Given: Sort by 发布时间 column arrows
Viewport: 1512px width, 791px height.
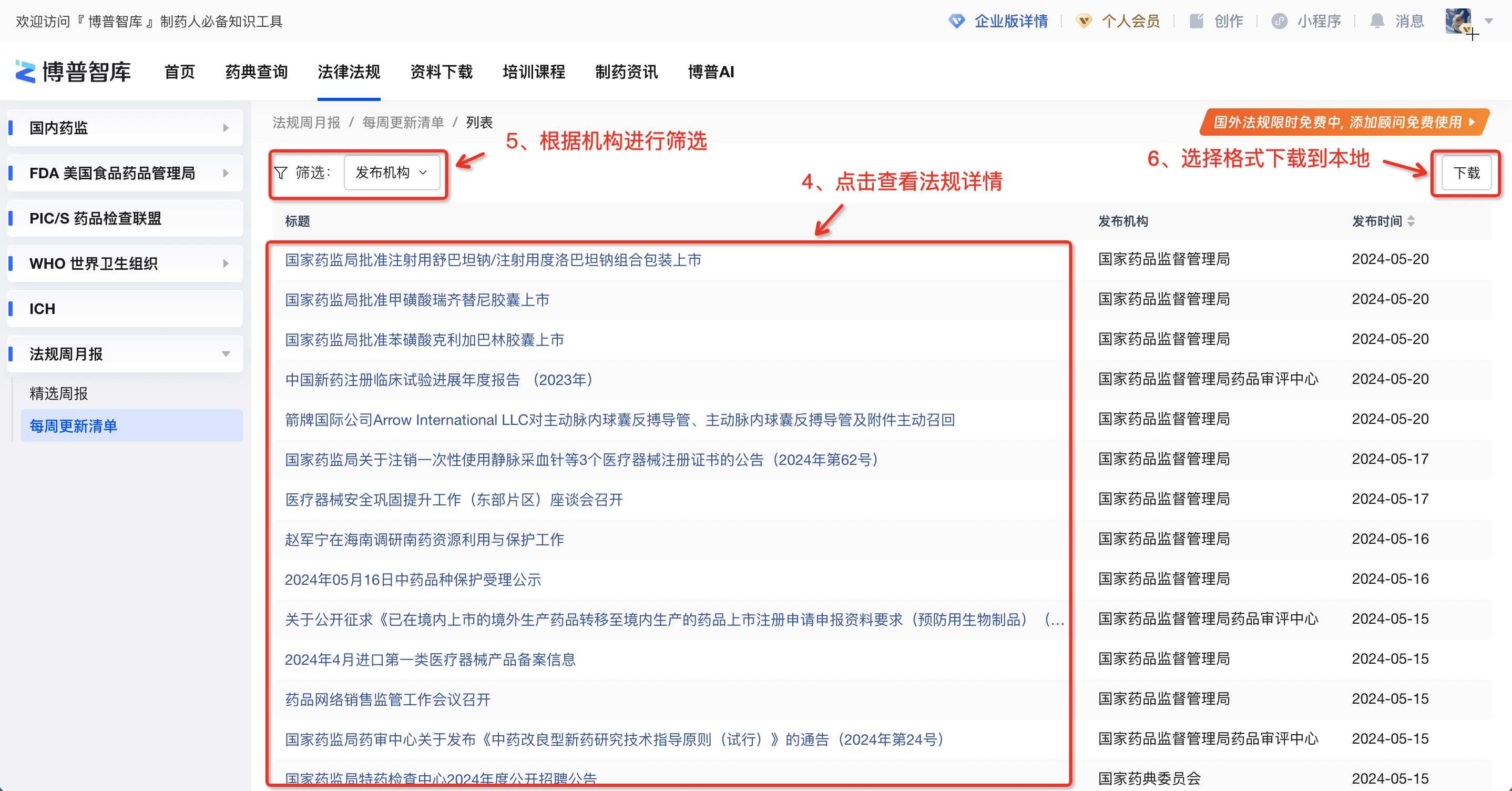Looking at the screenshot, I should point(1411,221).
